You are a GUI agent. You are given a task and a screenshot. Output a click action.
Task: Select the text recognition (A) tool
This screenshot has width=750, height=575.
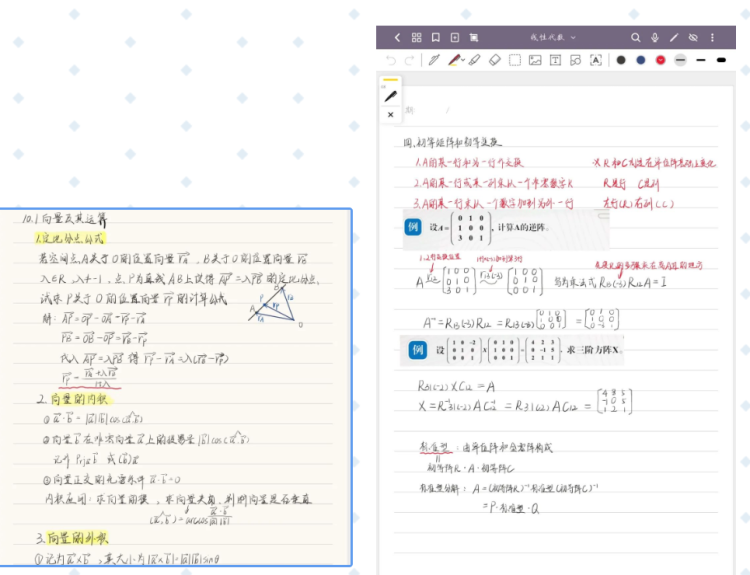coord(596,60)
